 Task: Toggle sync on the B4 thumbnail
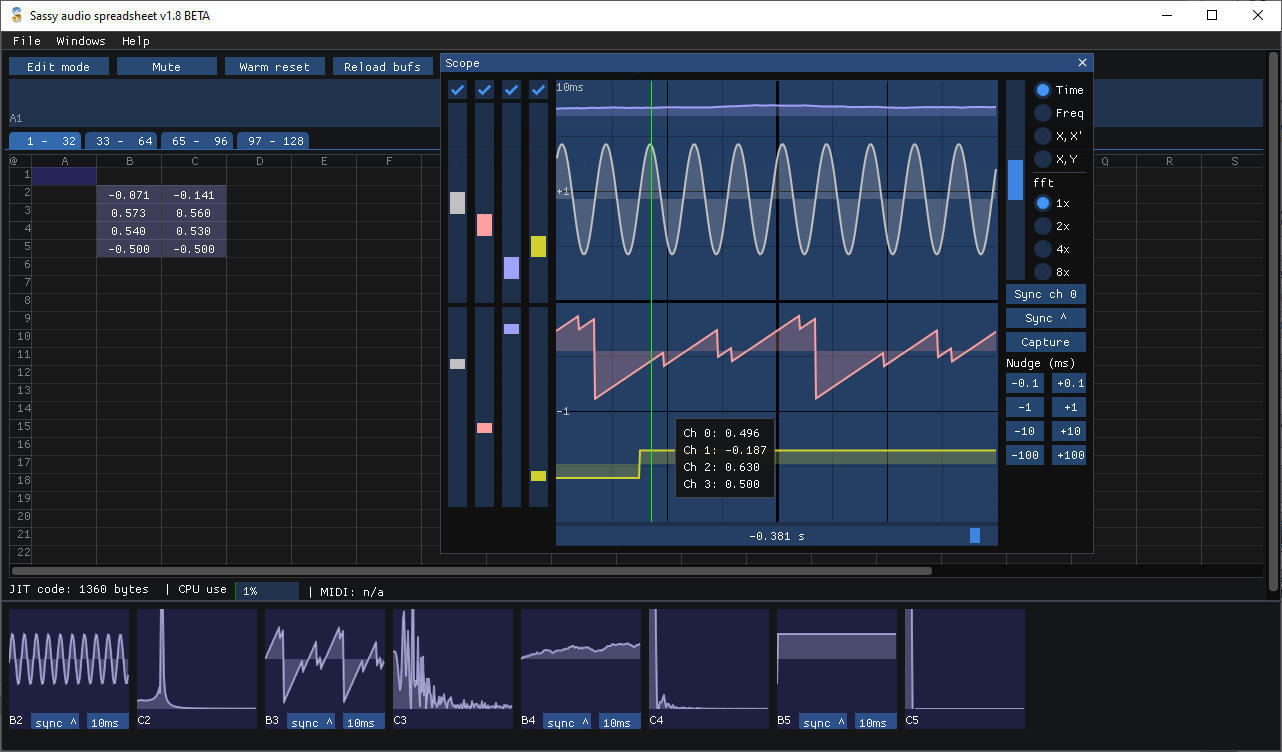[x=566, y=721]
